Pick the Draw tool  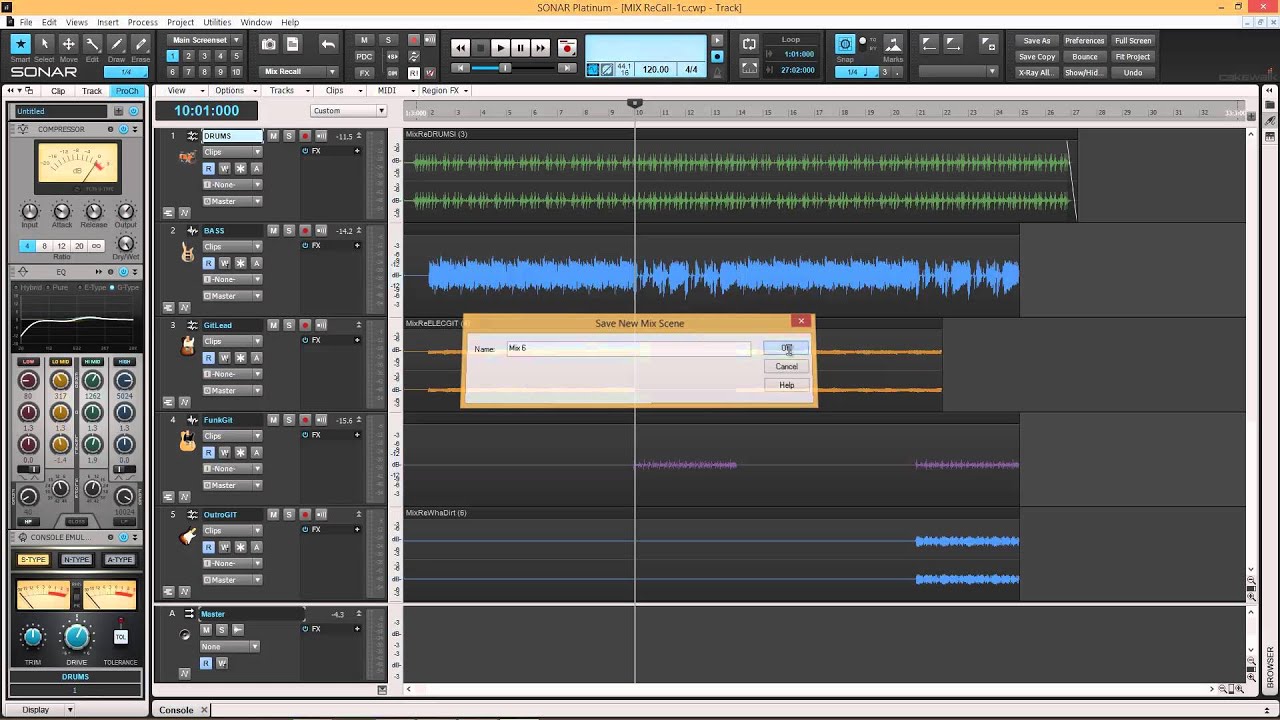tap(117, 44)
